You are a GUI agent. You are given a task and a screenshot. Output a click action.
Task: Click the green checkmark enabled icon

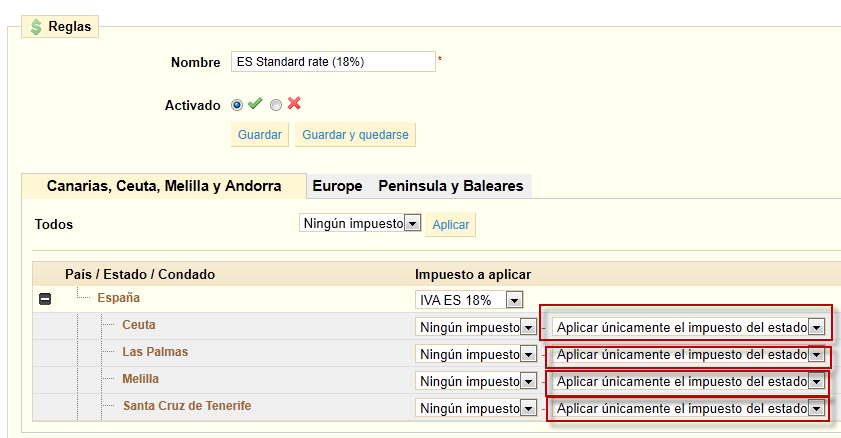click(255, 103)
